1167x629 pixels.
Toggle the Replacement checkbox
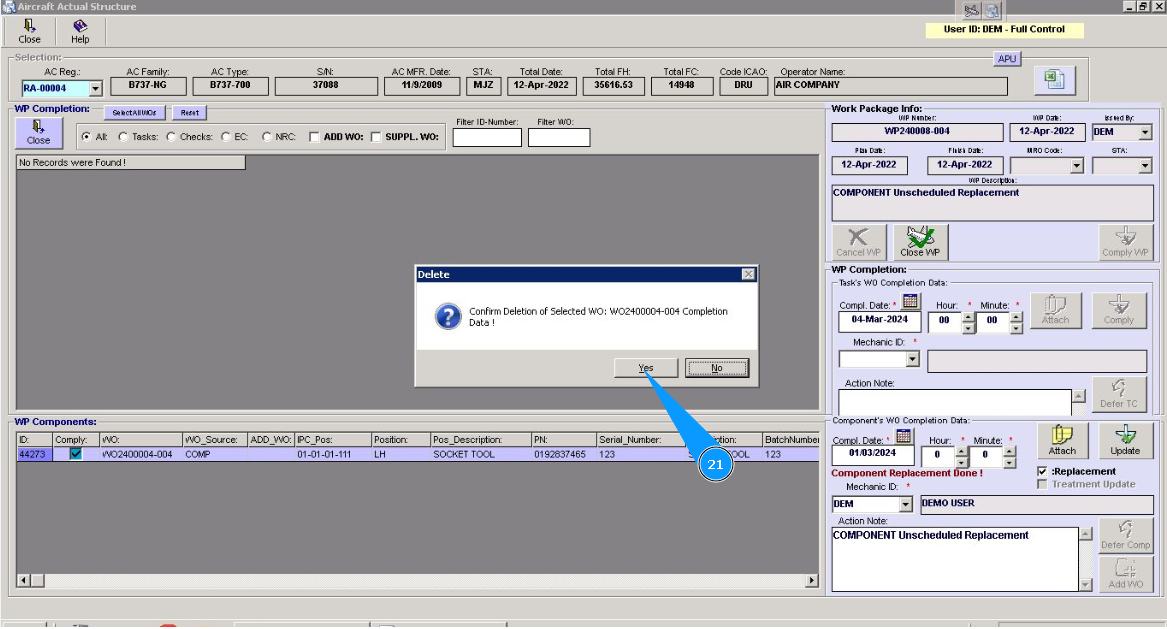[x=1042, y=472]
